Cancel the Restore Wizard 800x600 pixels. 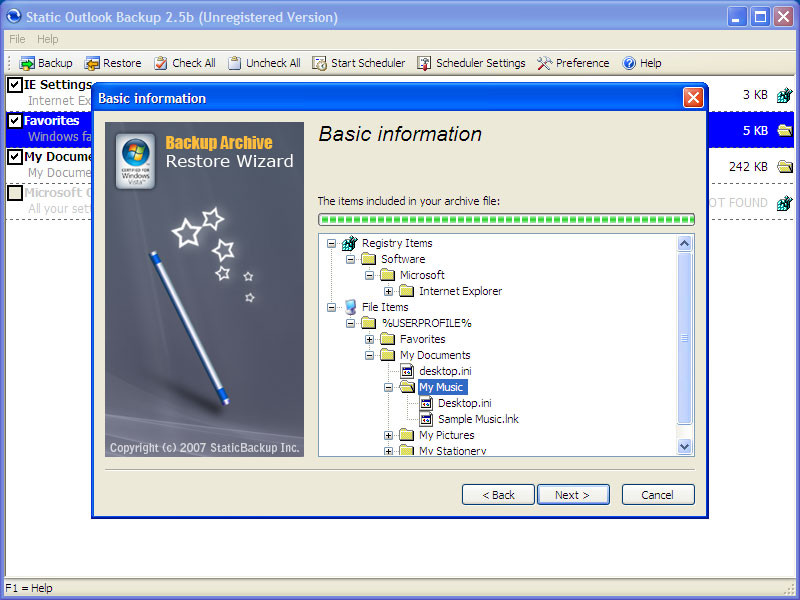[658, 495]
